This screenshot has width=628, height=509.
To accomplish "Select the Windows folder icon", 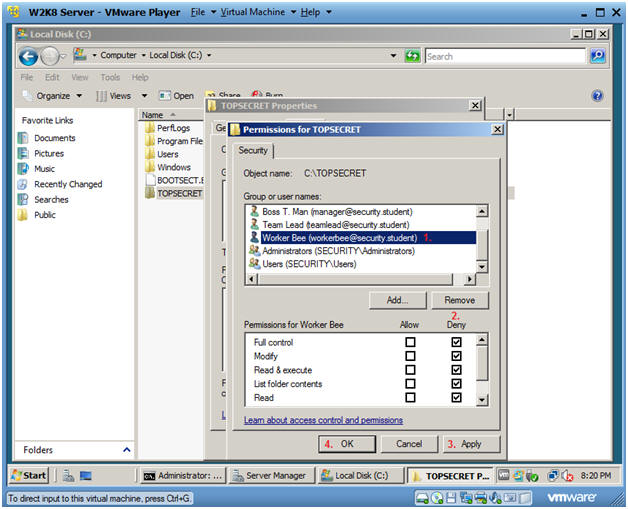I will (x=150, y=167).
